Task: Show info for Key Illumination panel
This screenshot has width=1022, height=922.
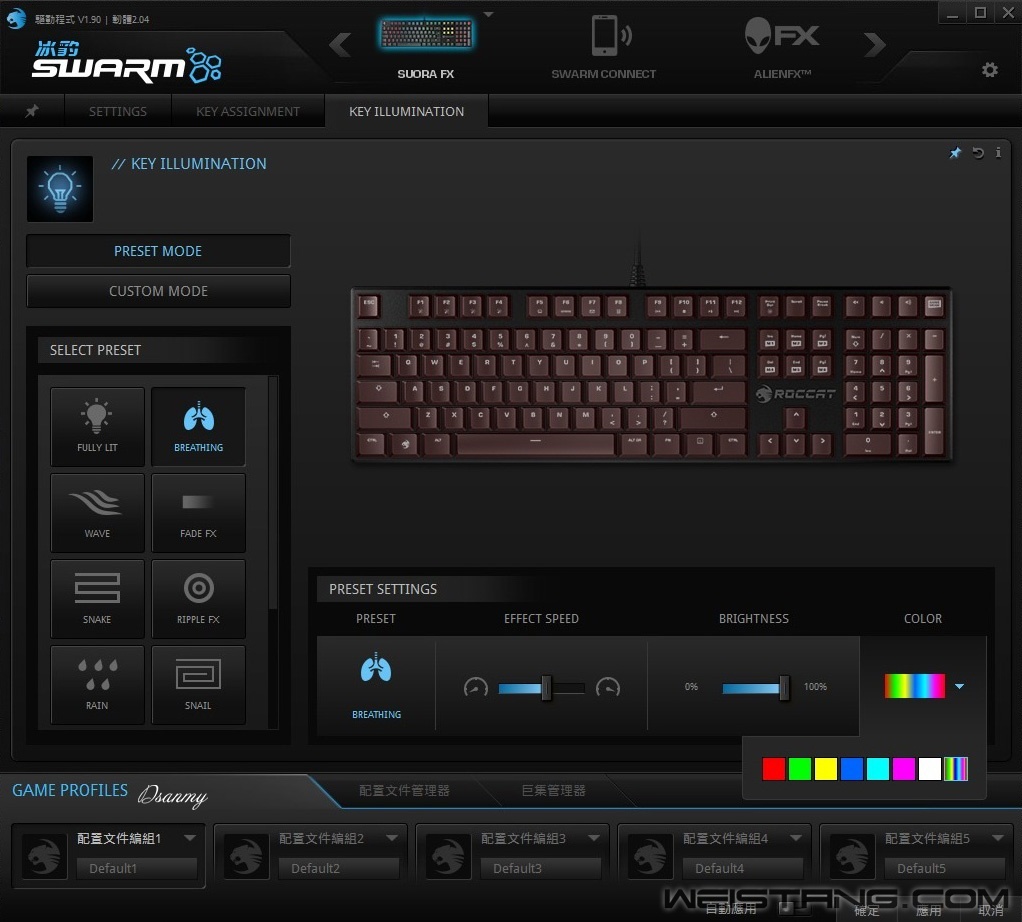Action: point(998,152)
